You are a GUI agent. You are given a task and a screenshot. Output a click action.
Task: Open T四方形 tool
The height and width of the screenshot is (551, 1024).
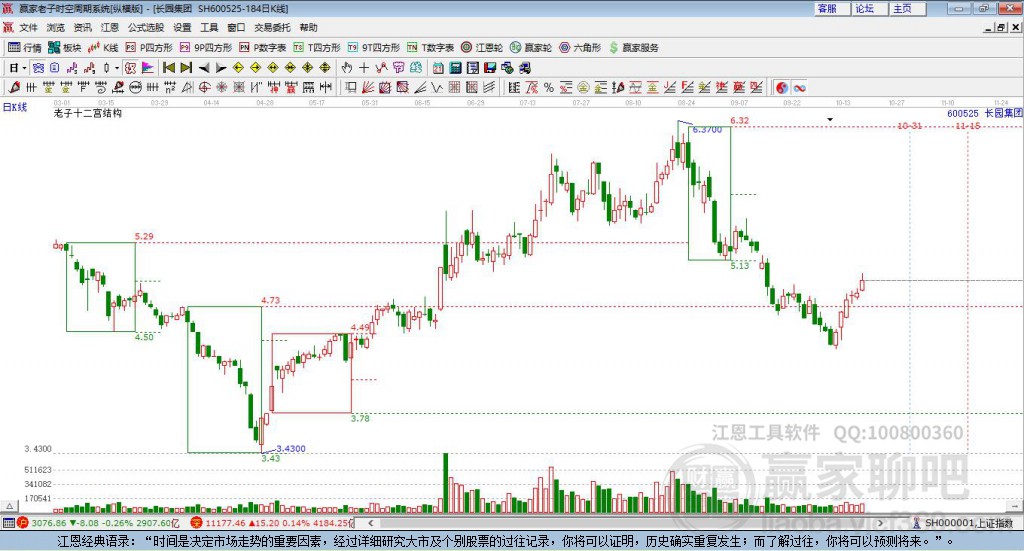[317, 48]
